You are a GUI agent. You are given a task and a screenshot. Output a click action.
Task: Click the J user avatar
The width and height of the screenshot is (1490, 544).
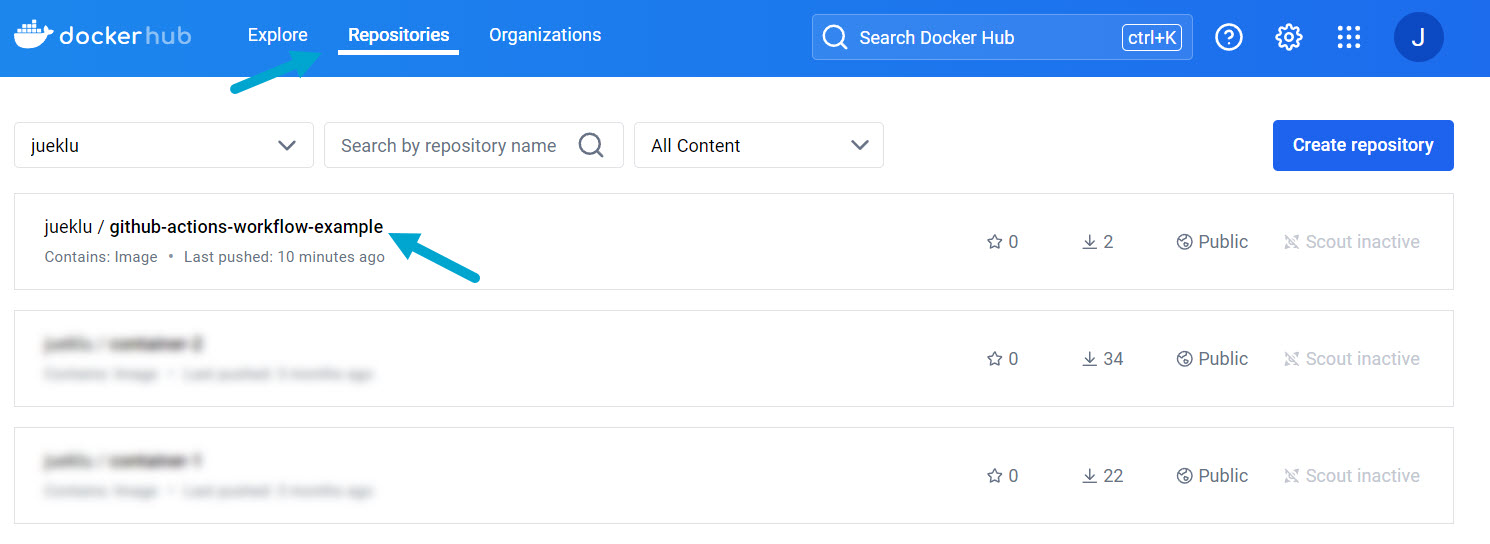click(1417, 37)
